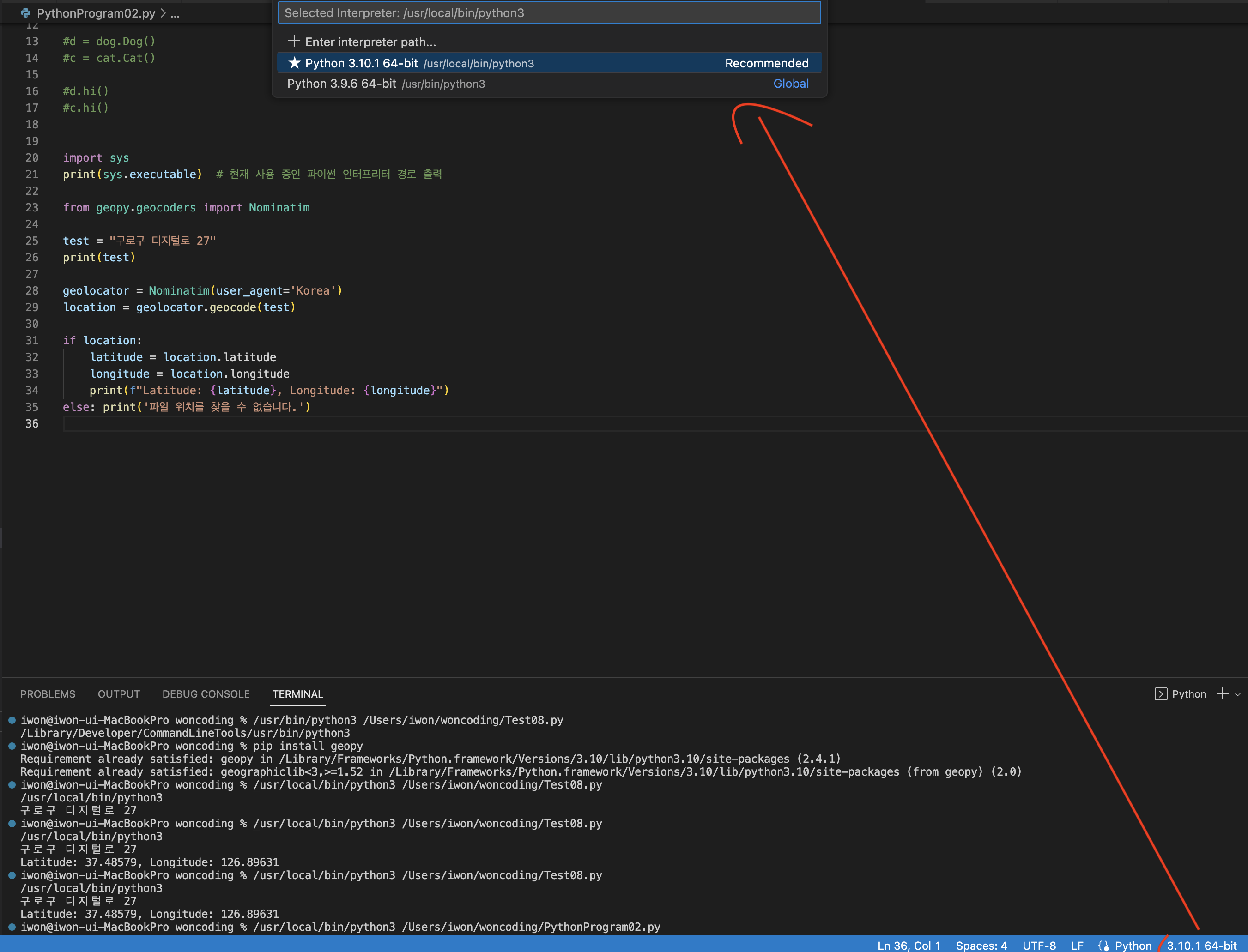This screenshot has width=1248, height=952.
Task: Click the plus icon beside Enter interpreter path
Action: pos(294,42)
